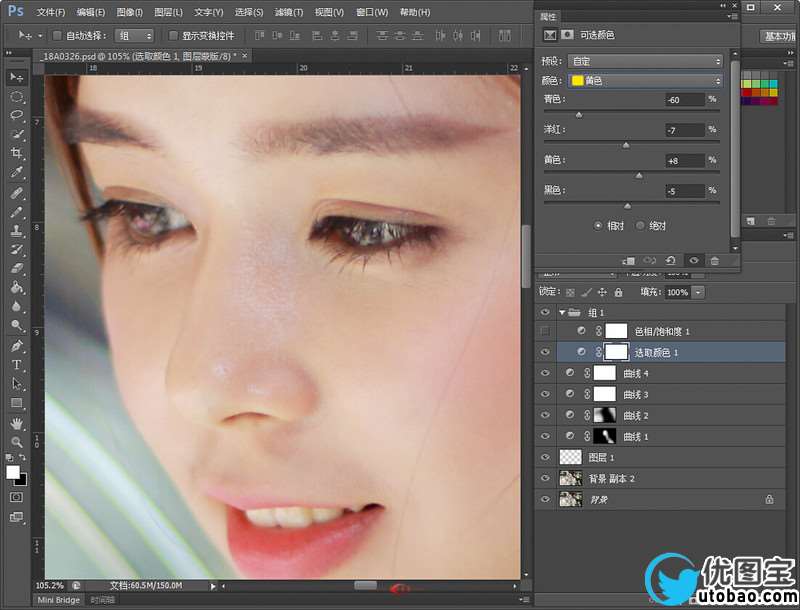Click the Cyan (青色) slider handle

[x=579, y=115]
